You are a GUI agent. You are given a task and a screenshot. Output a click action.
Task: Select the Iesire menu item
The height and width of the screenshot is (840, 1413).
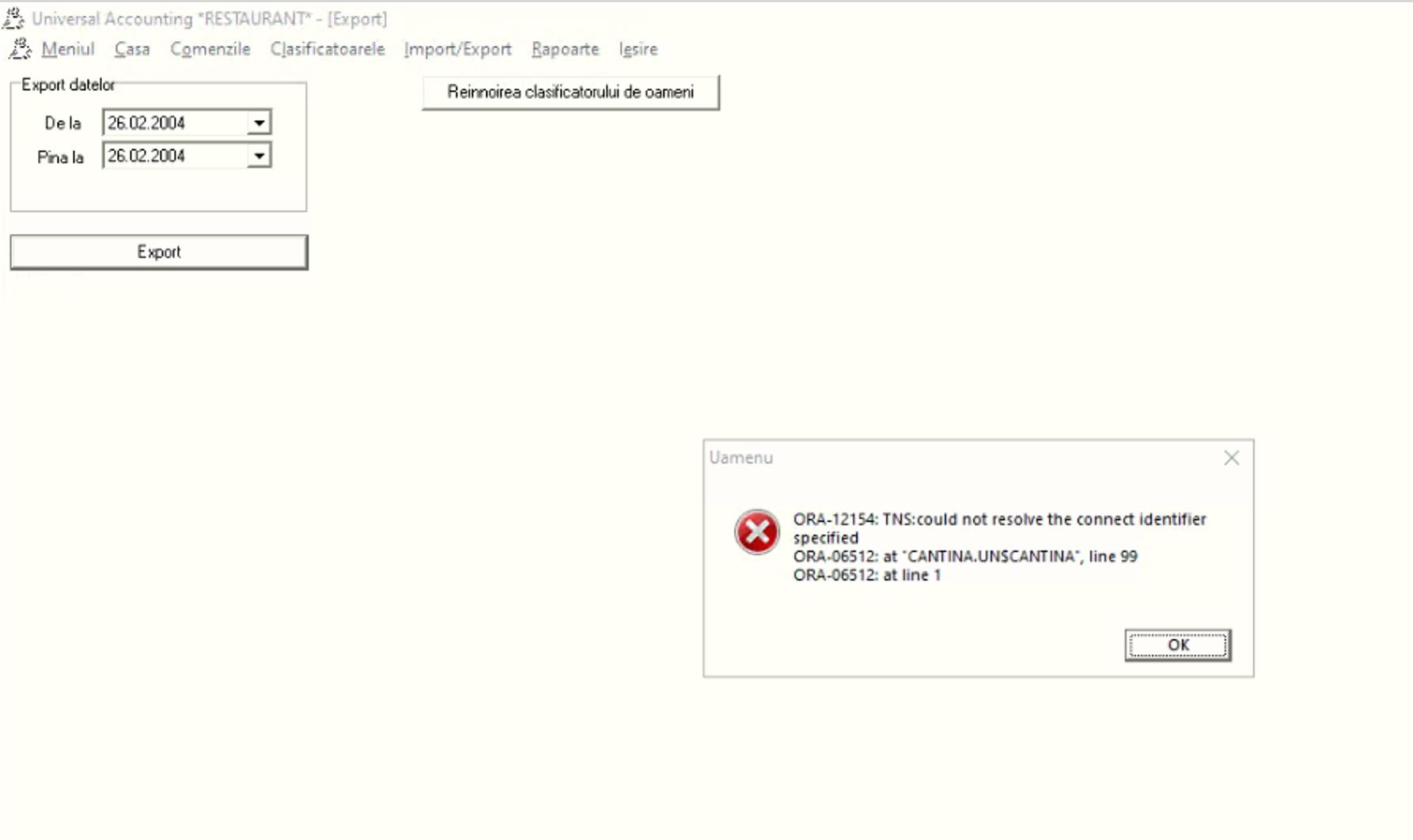click(x=638, y=49)
